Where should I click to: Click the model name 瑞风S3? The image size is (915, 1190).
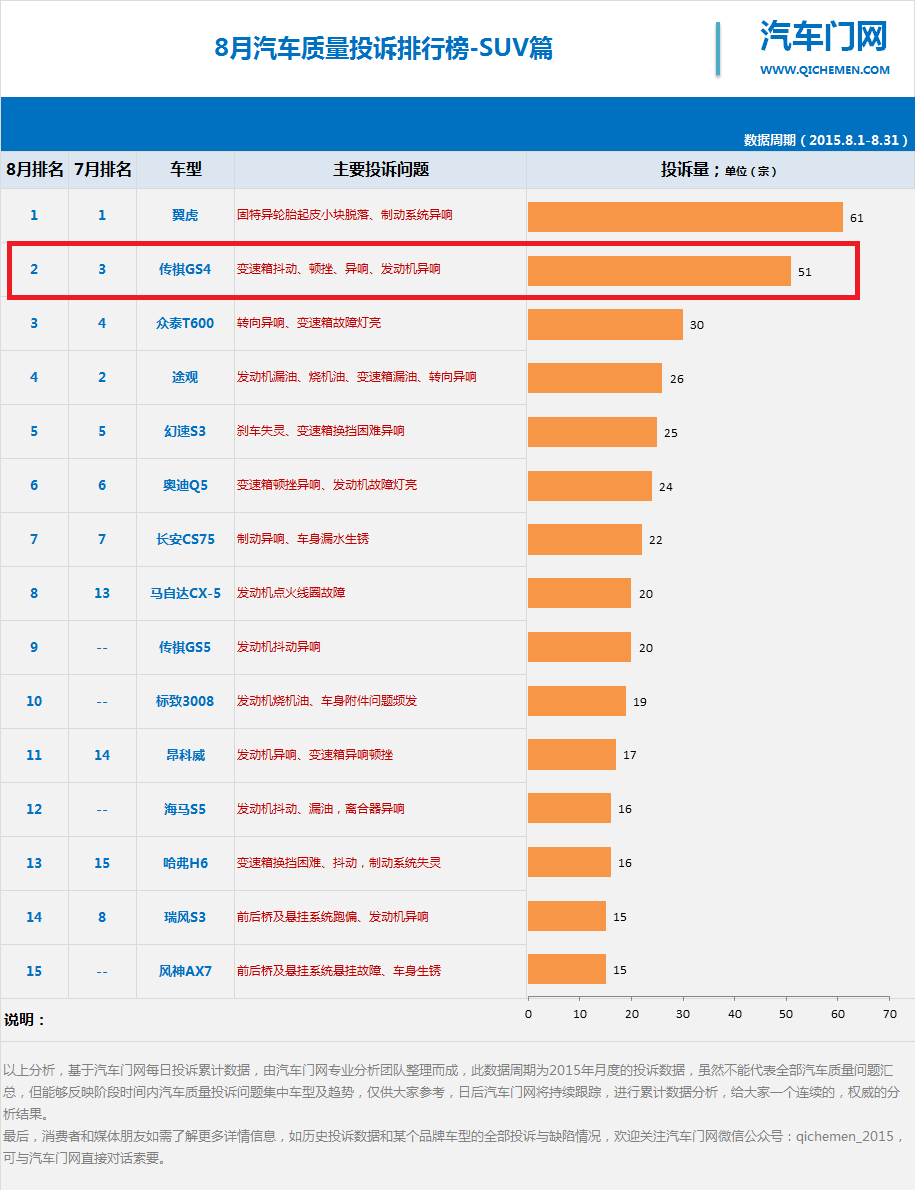coord(185,917)
